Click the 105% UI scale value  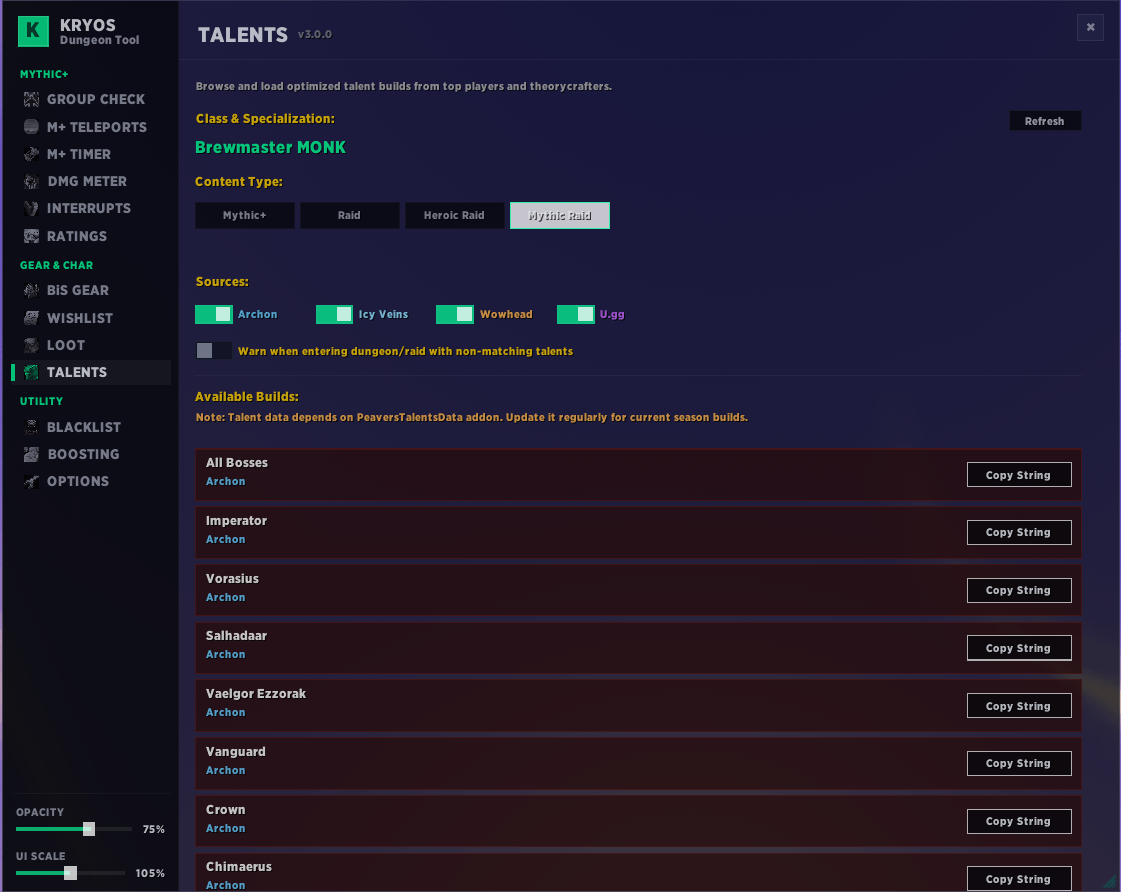150,873
